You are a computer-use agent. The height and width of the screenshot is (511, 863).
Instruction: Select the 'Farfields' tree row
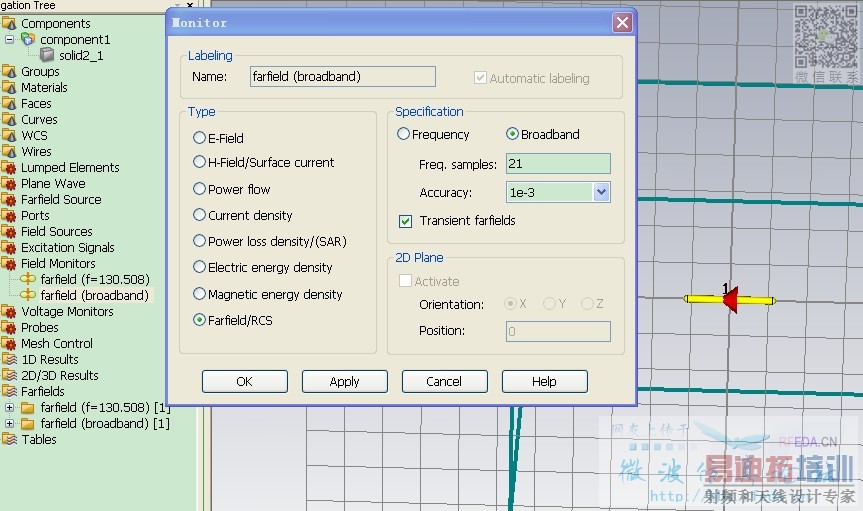tap(42, 392)
